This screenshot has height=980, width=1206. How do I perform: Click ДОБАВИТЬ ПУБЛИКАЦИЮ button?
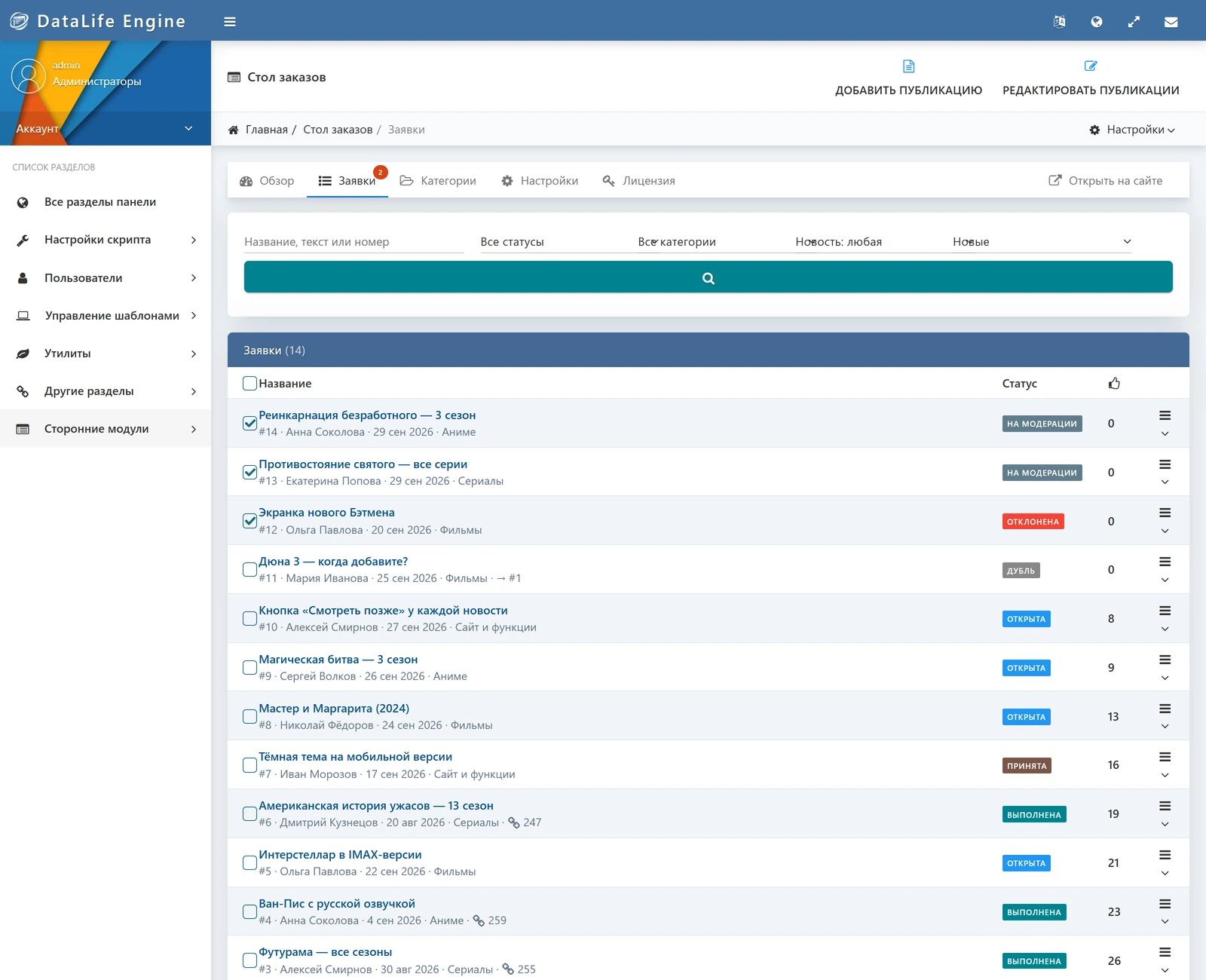pyautogui.click(x=908, y=78)
